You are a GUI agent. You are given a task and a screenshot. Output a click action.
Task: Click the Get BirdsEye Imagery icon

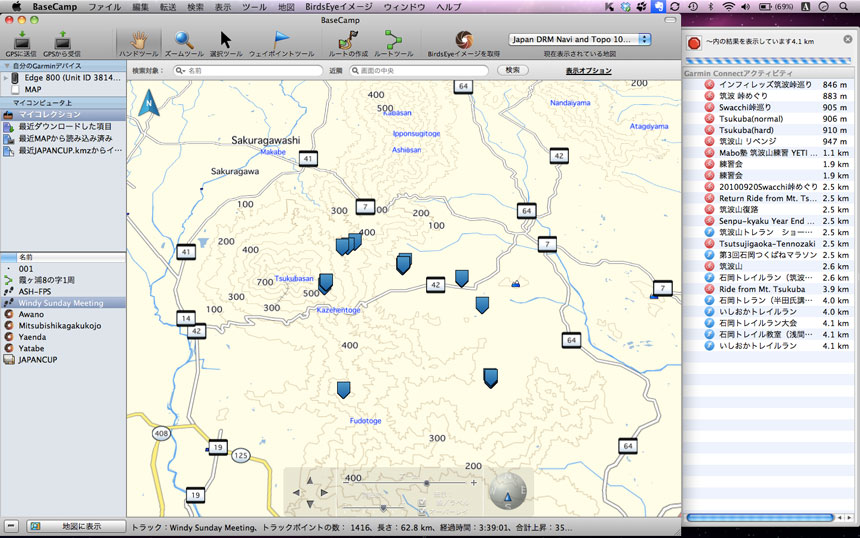(x=464, y=40)
